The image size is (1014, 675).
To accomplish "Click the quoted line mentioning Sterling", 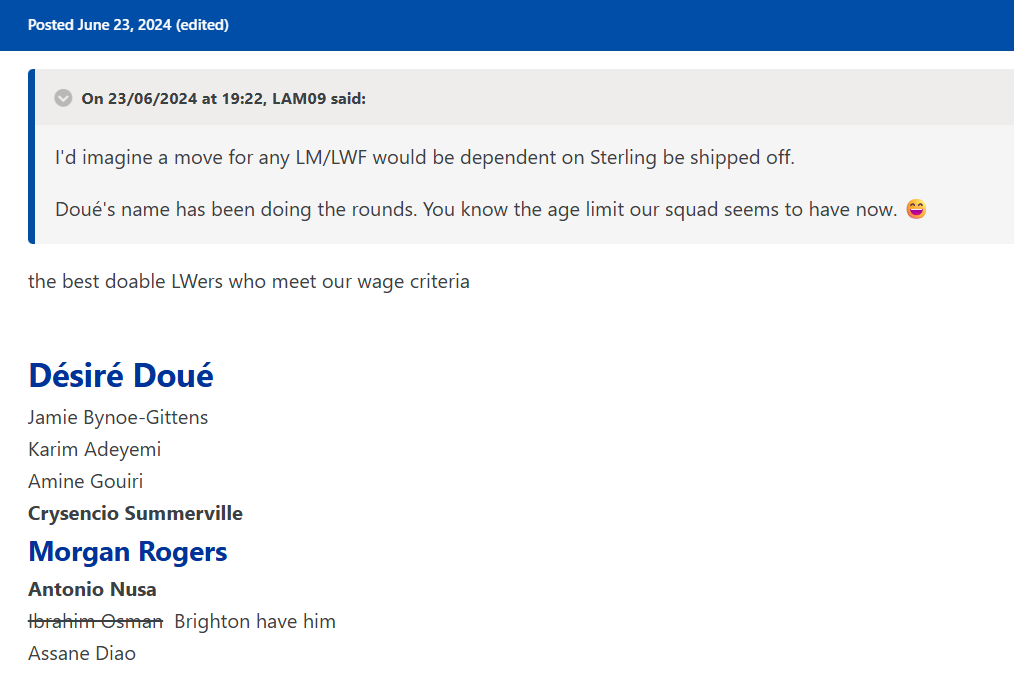I will tap(425, 157).
